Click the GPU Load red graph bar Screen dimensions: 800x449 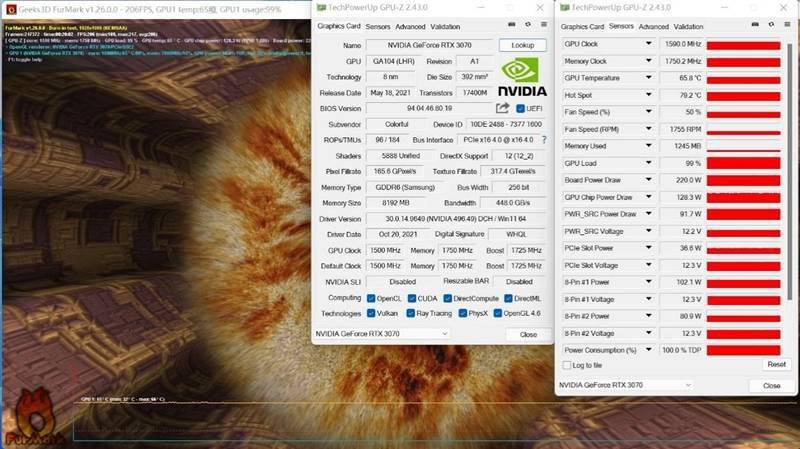743,163
